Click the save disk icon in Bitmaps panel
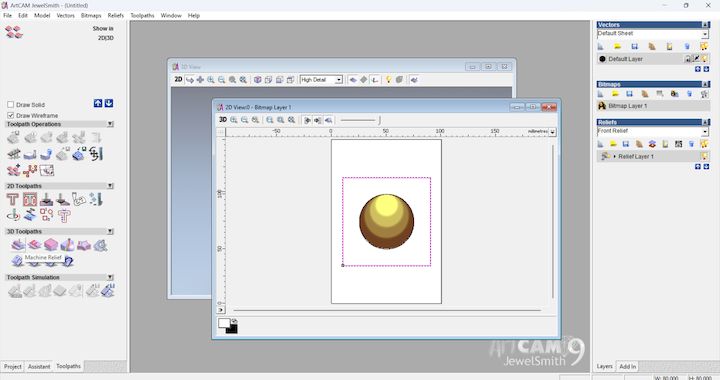 click(630, 94)
